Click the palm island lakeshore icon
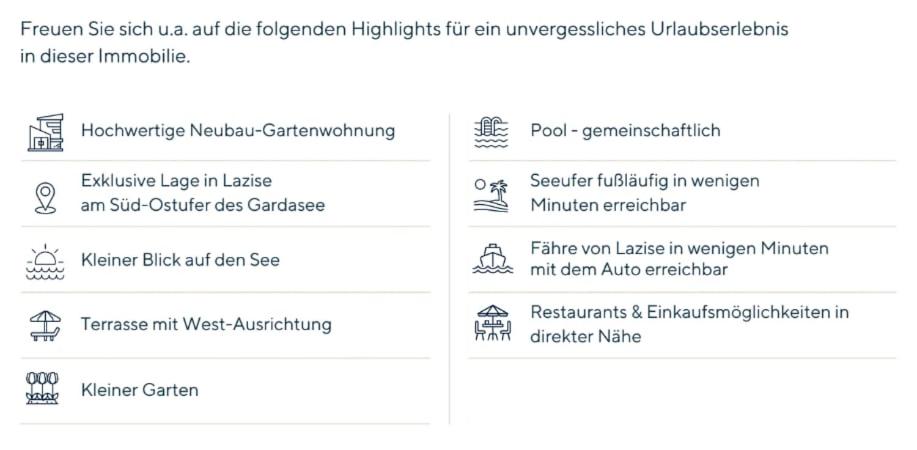 (x=491, y=194)
